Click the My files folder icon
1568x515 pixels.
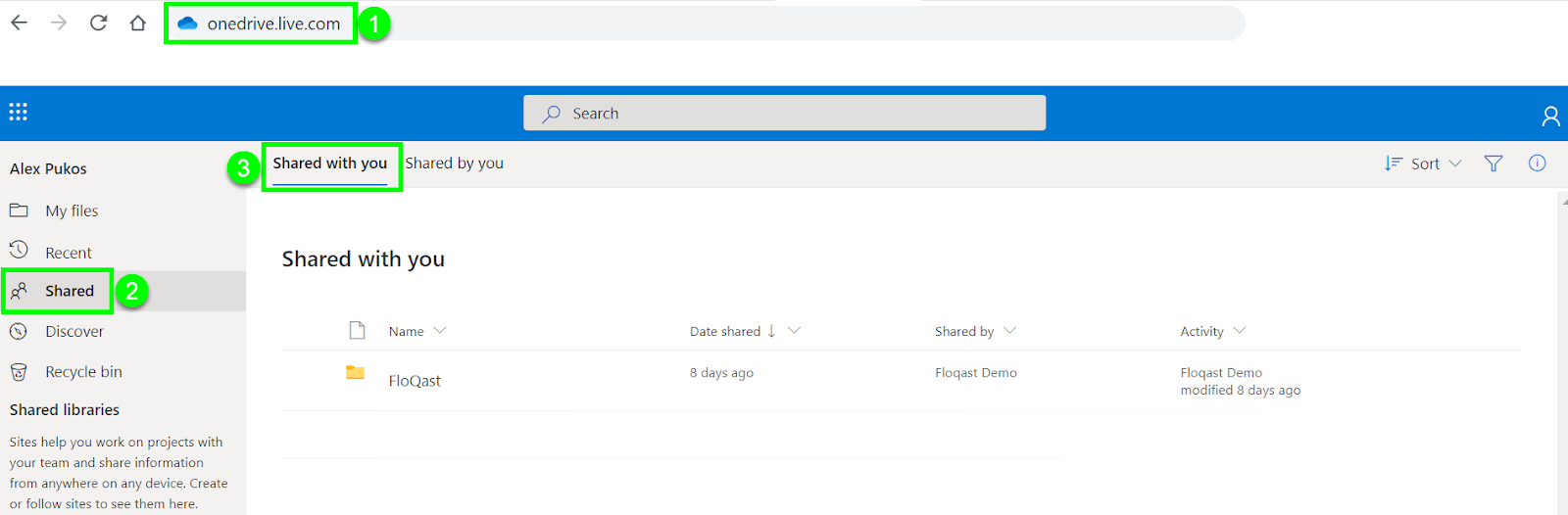pos(19,211)
